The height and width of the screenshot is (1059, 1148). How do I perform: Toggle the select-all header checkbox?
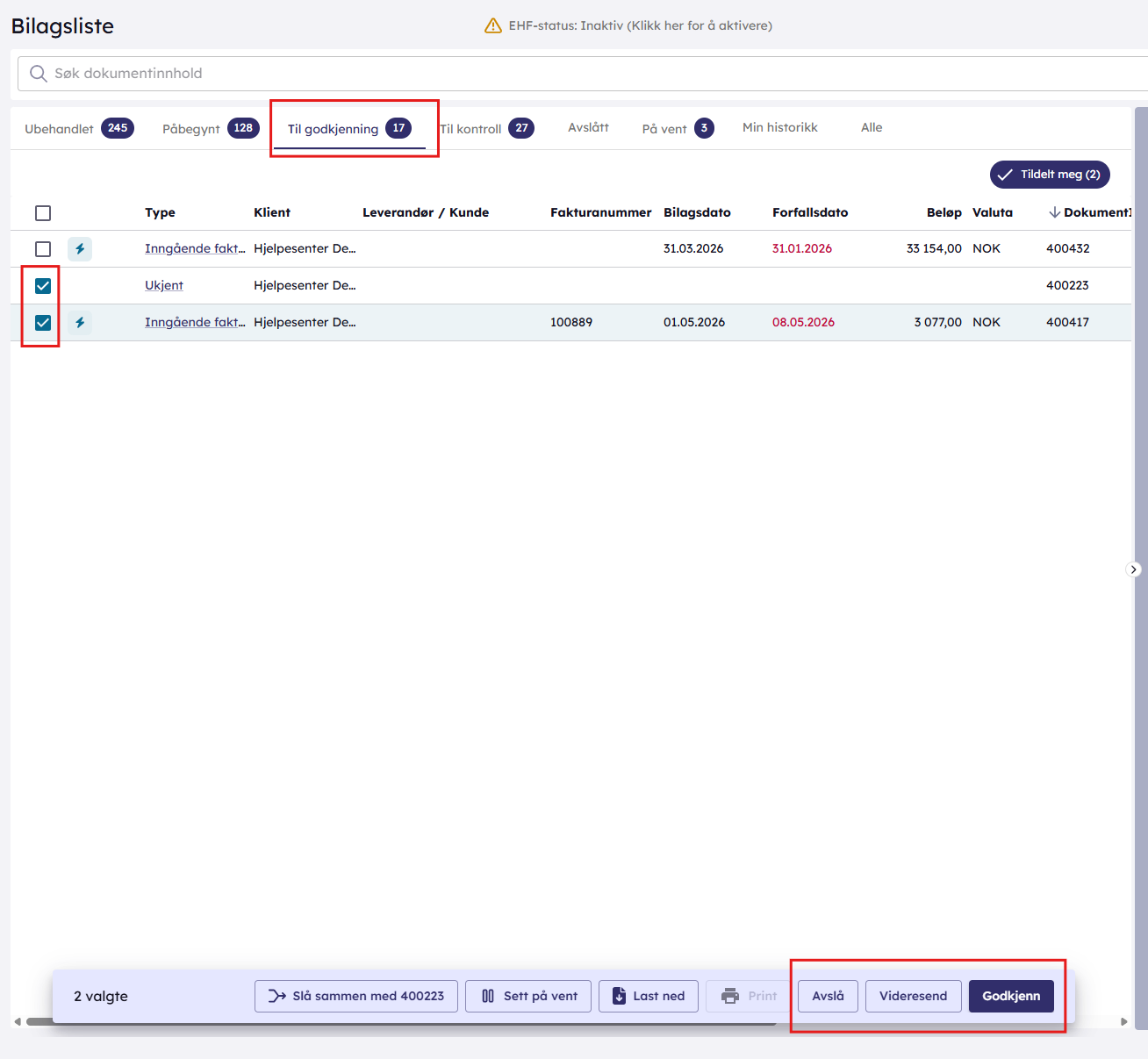[x=43, y=213]
